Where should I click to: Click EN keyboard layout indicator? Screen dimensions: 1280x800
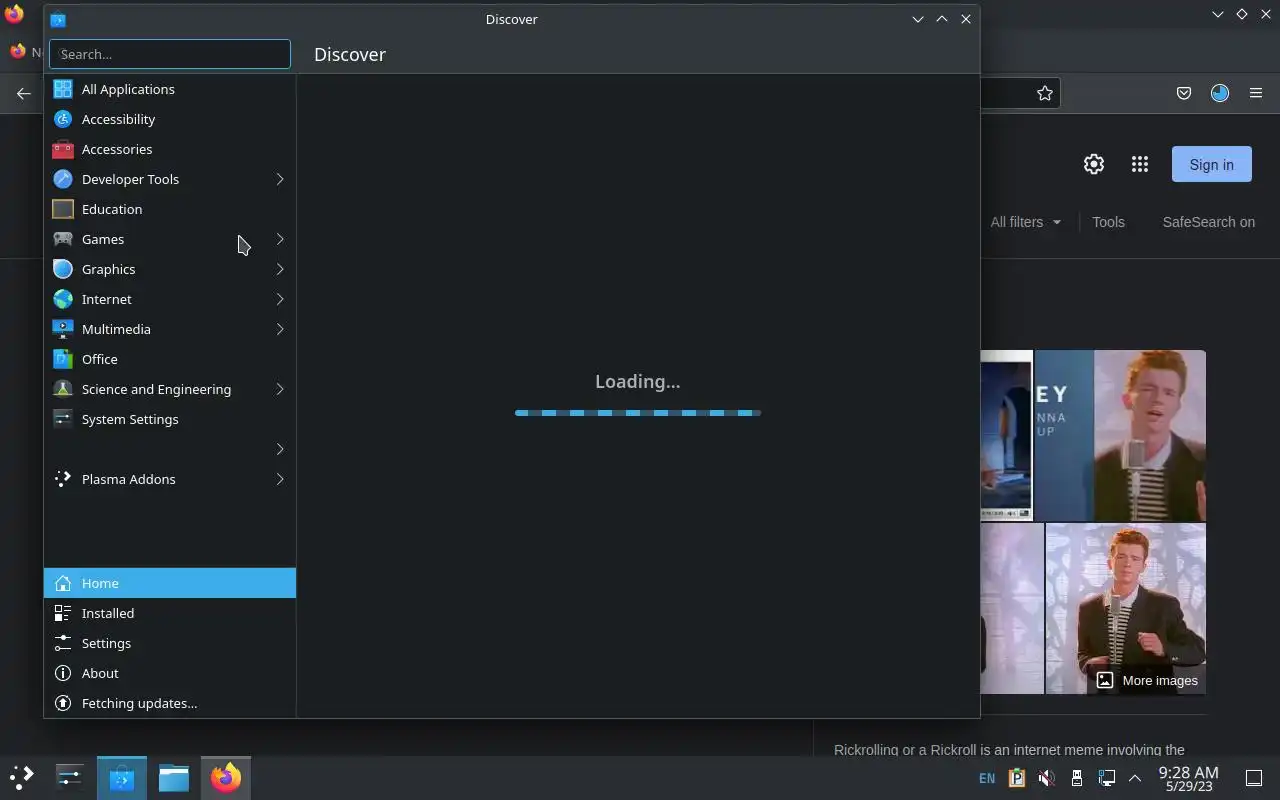coord(987,778)
